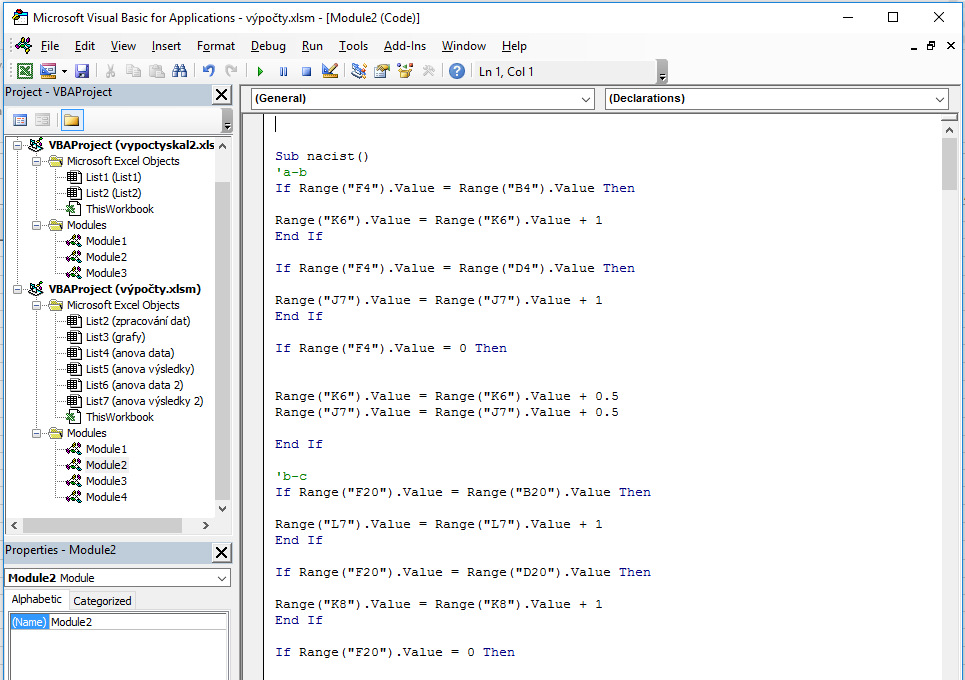Open the Tools menu
The height and width of the screenshot is (680, 965).
tap(353, 46)
